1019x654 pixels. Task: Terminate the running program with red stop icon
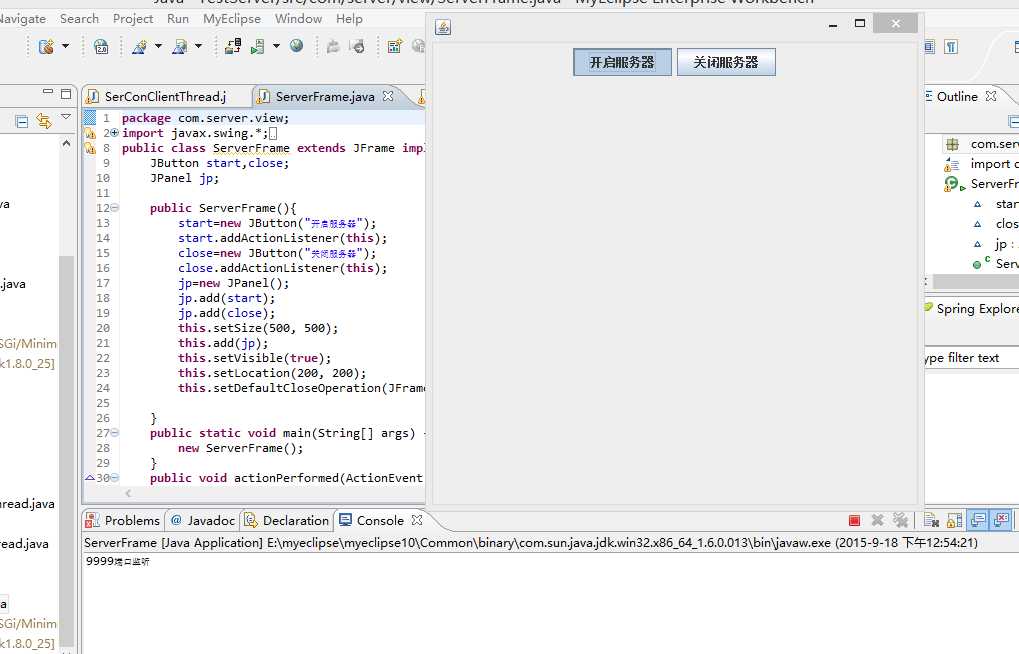coord(854,520)
